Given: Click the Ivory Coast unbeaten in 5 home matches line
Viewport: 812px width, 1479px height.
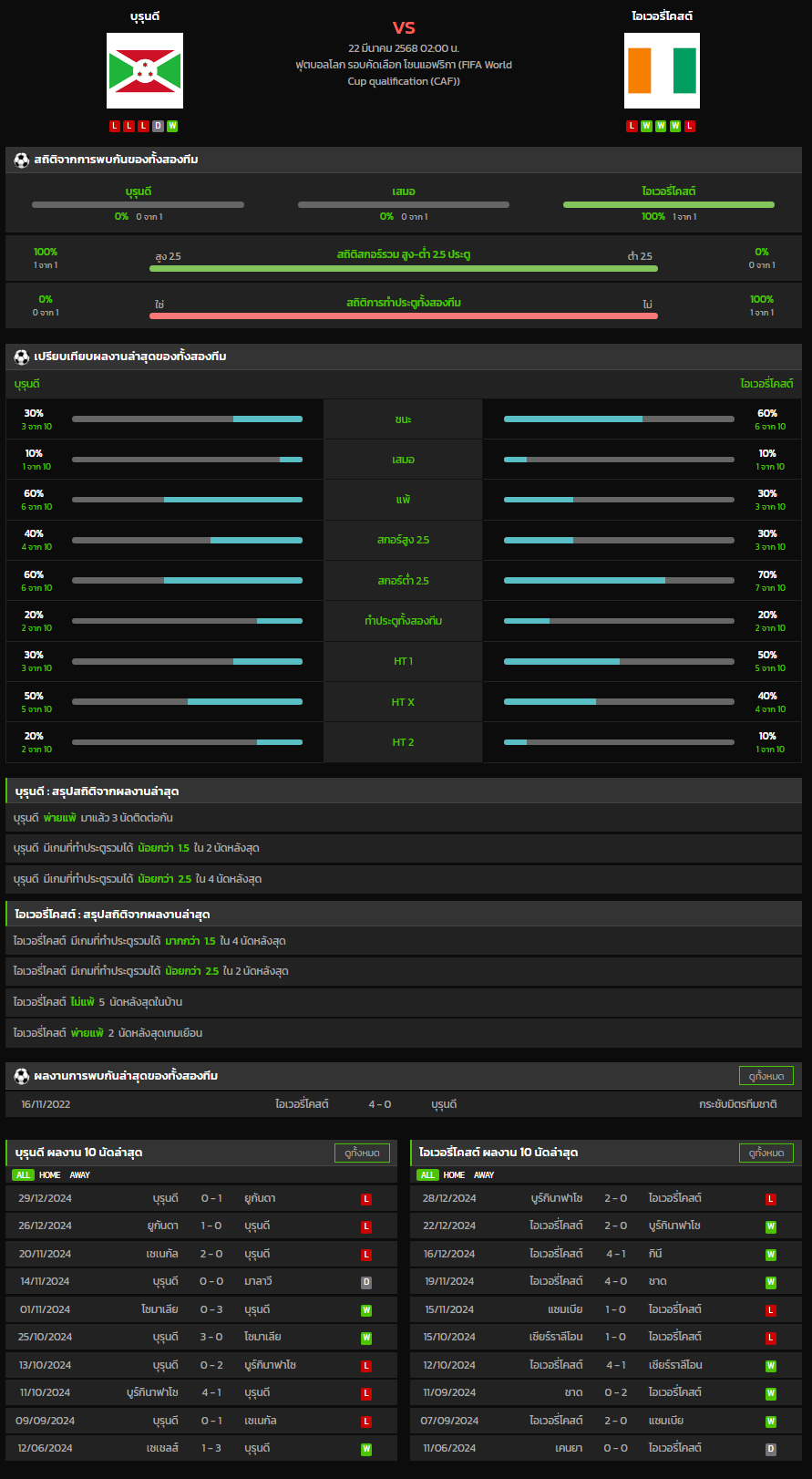Looking at the screenshot, I should point(404,1002).
